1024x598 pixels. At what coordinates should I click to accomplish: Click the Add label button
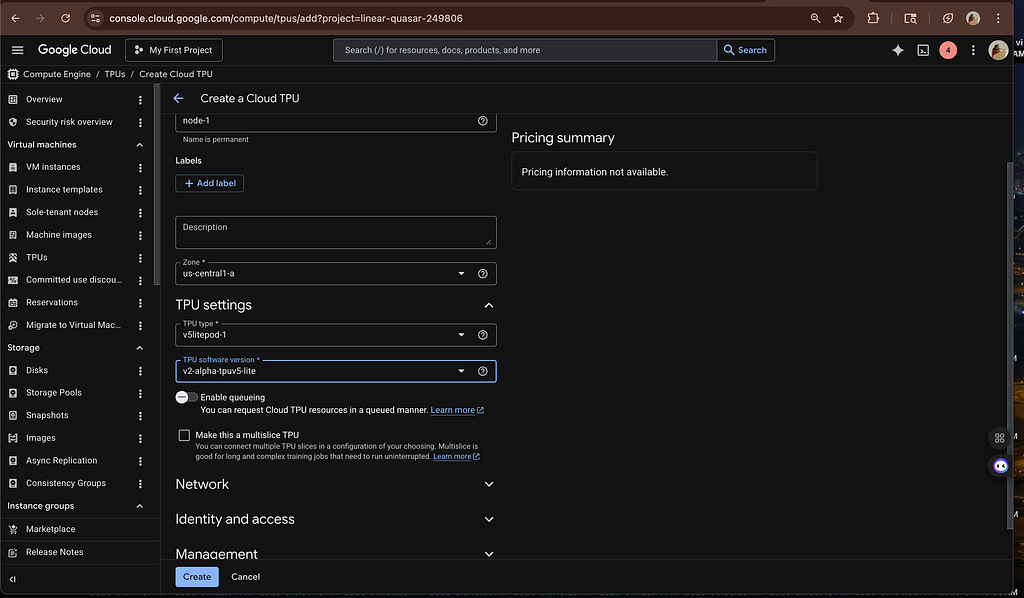tap(210, 183)
